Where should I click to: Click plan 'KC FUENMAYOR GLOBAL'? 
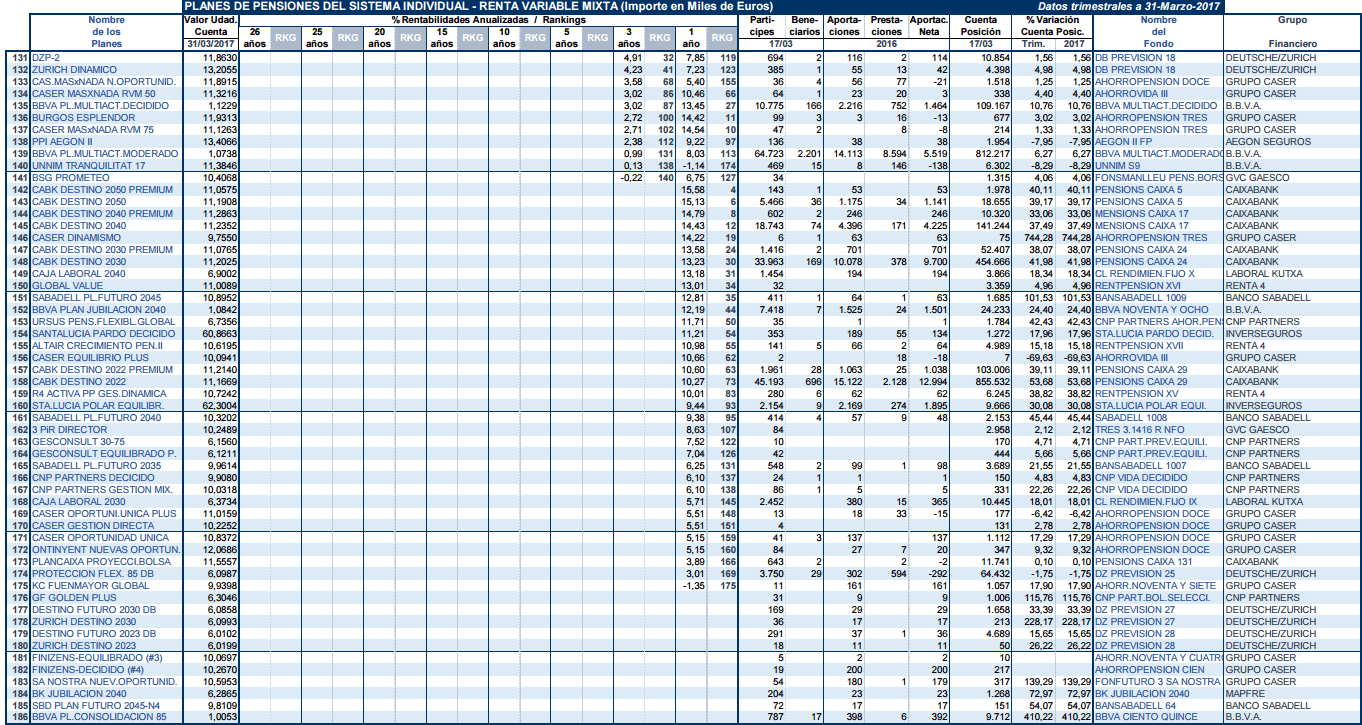tap(89, 586)
